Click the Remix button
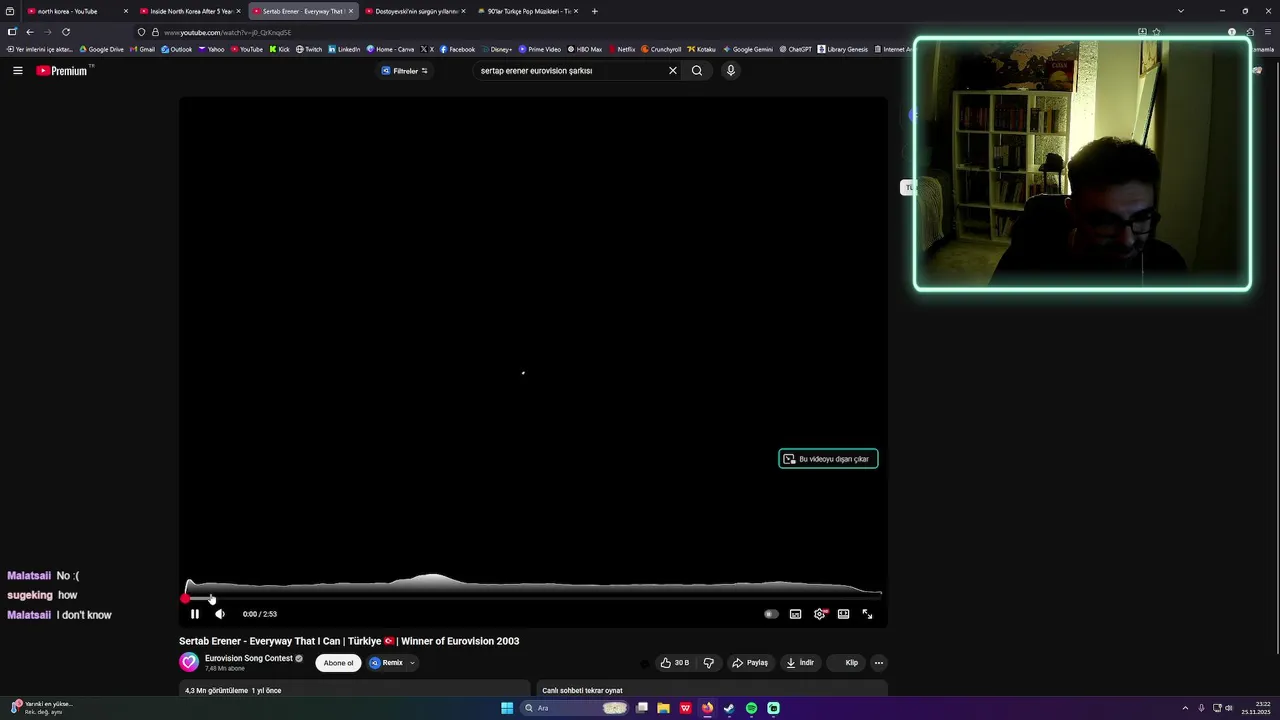Viewport: 1280px width, 720px height. (386, 662)
